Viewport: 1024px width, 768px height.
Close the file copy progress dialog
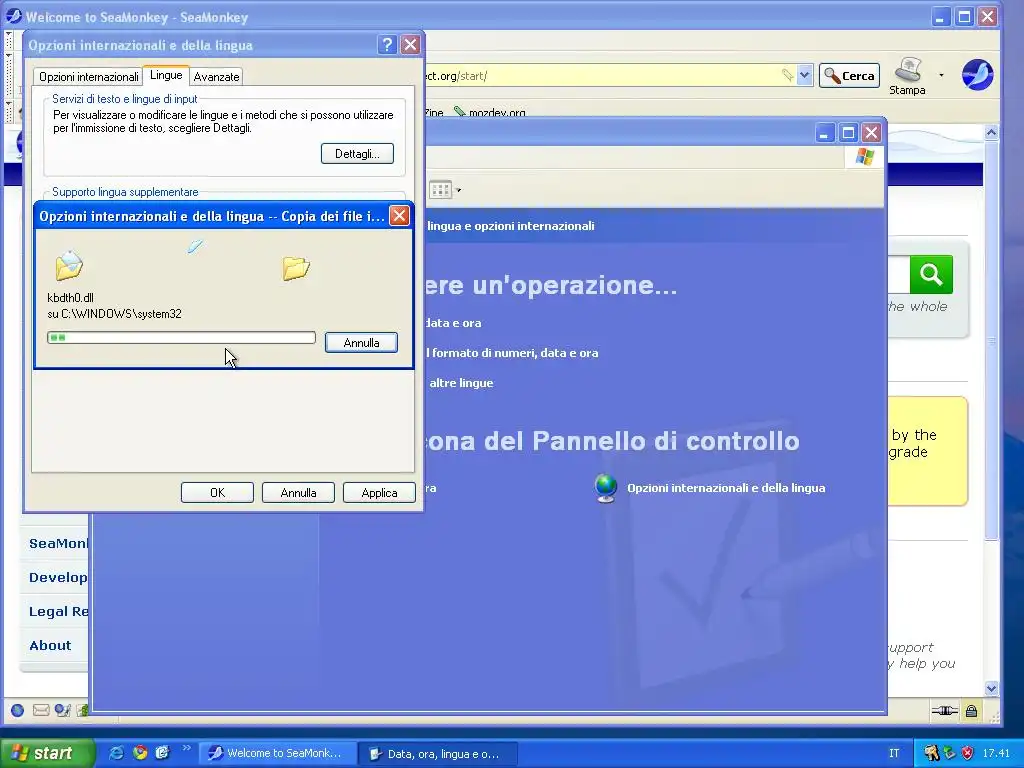click(399, 216)
